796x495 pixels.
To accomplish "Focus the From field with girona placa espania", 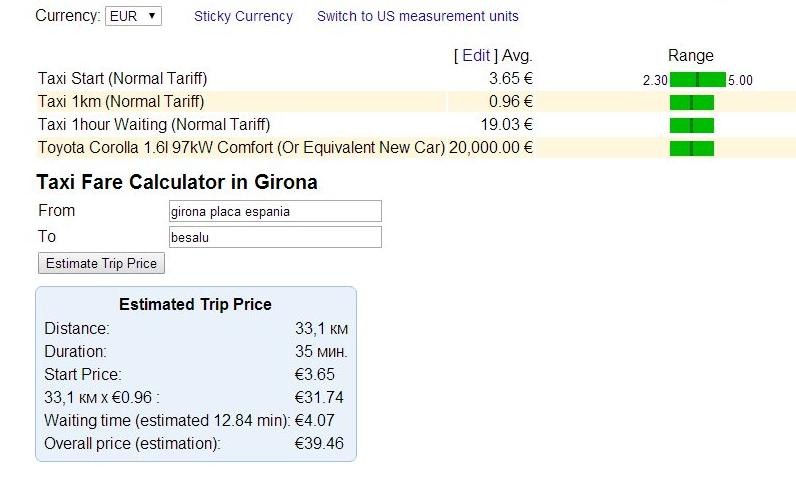I will [x=275, y=211].
